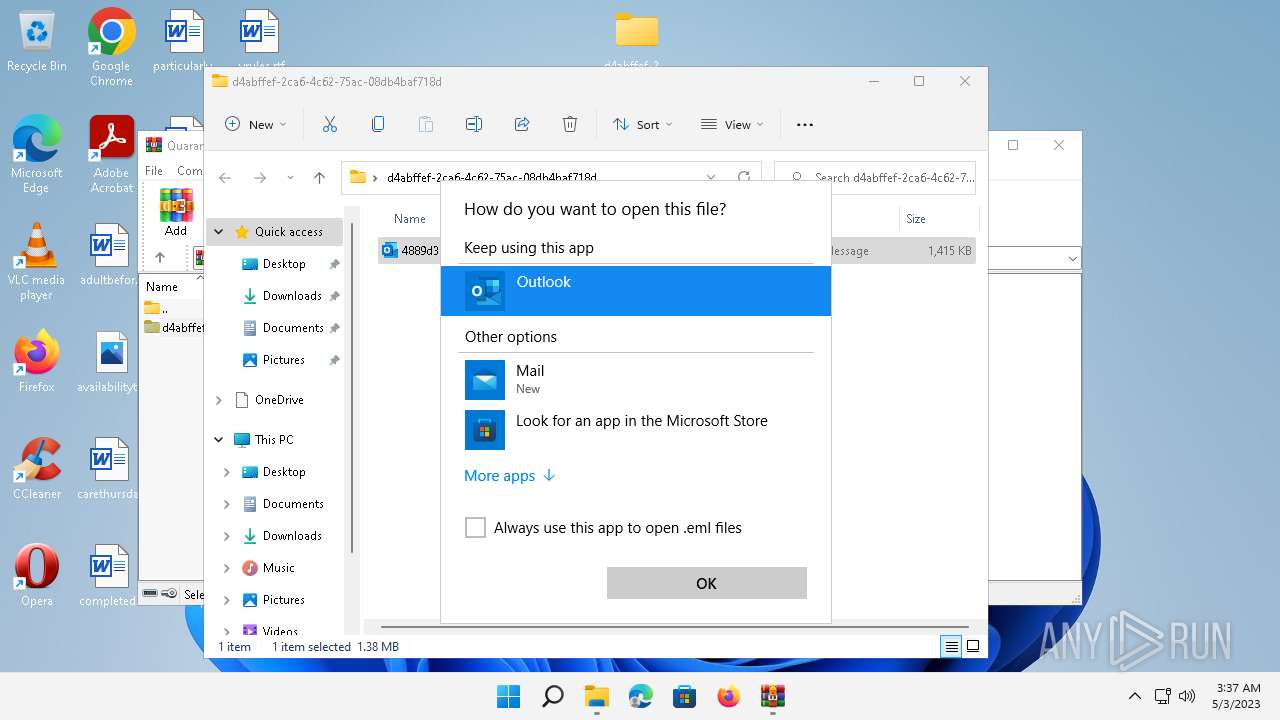The image size is (1280, 720).
Task: Click OK to confirm app choice
Action: pyautogui.click(x=707, y=583)
